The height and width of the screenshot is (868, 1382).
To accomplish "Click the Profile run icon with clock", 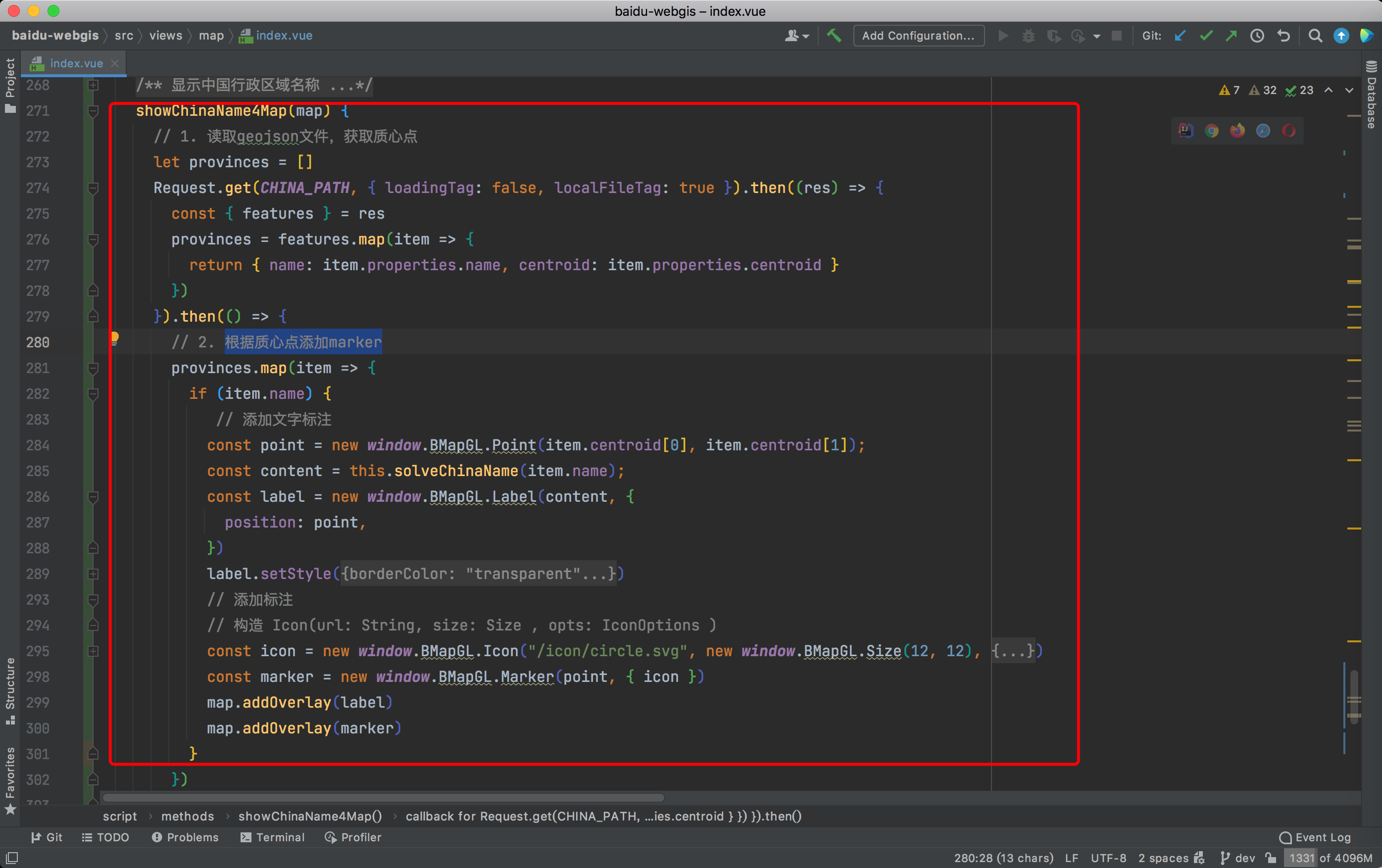I will tap(1078, 36).
